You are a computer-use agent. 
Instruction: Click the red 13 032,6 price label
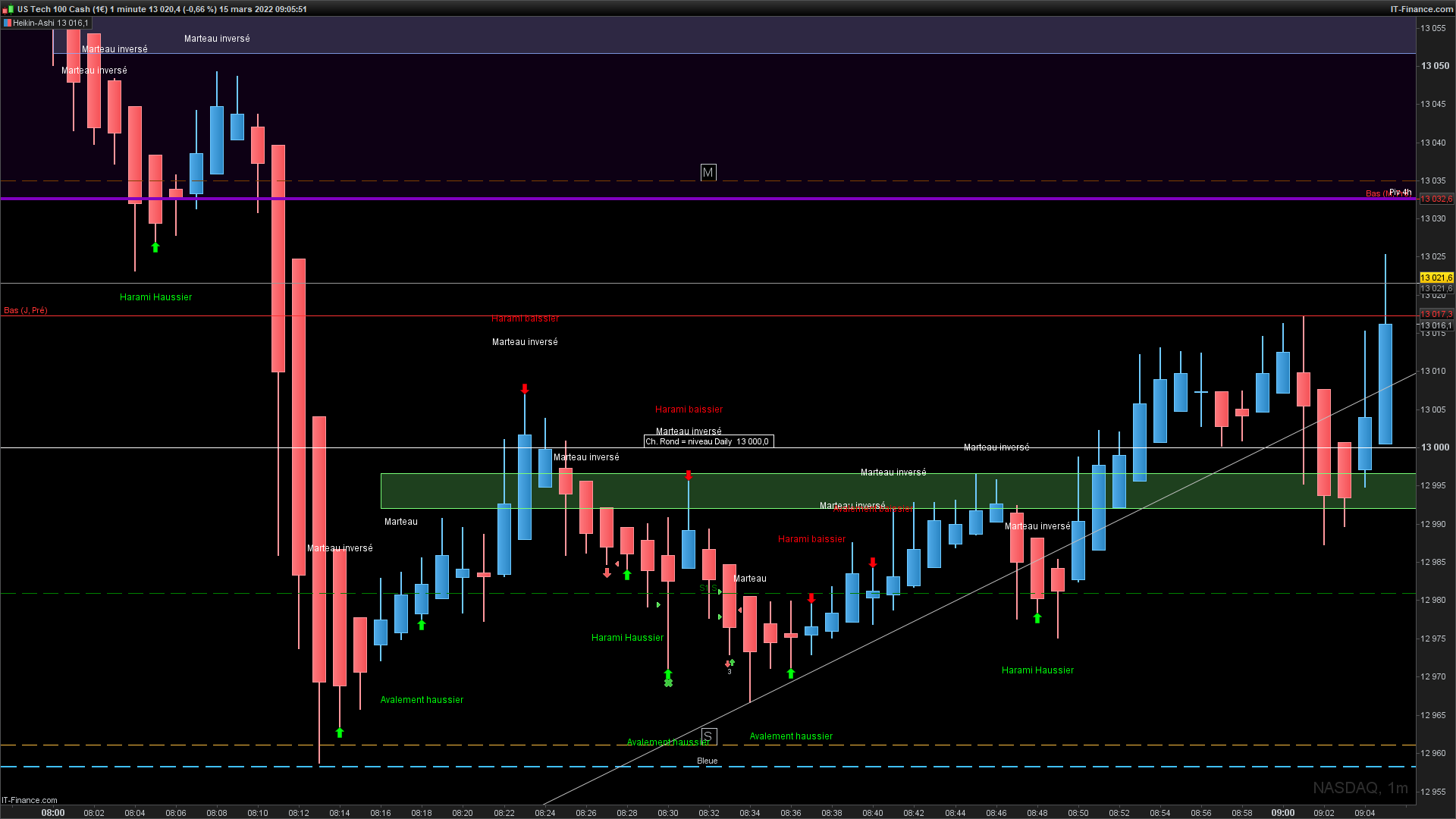tap(1436, 199)
